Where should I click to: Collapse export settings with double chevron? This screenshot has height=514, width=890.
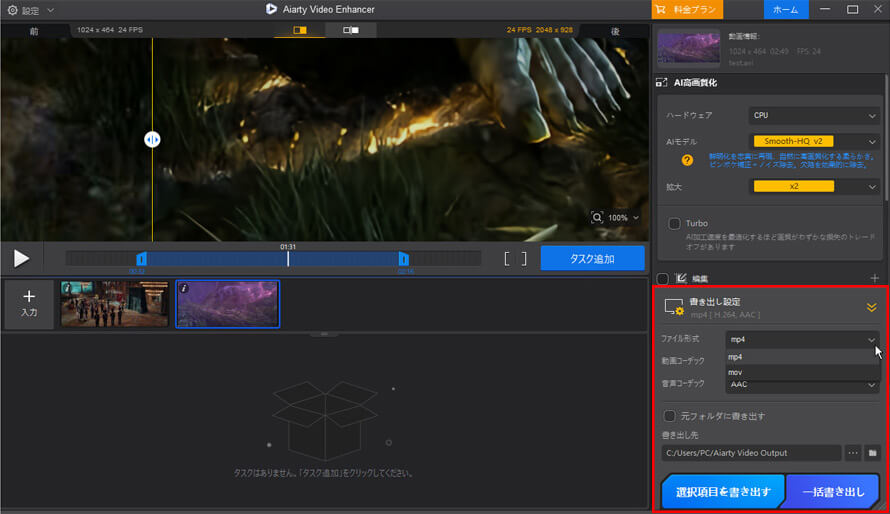871,307
